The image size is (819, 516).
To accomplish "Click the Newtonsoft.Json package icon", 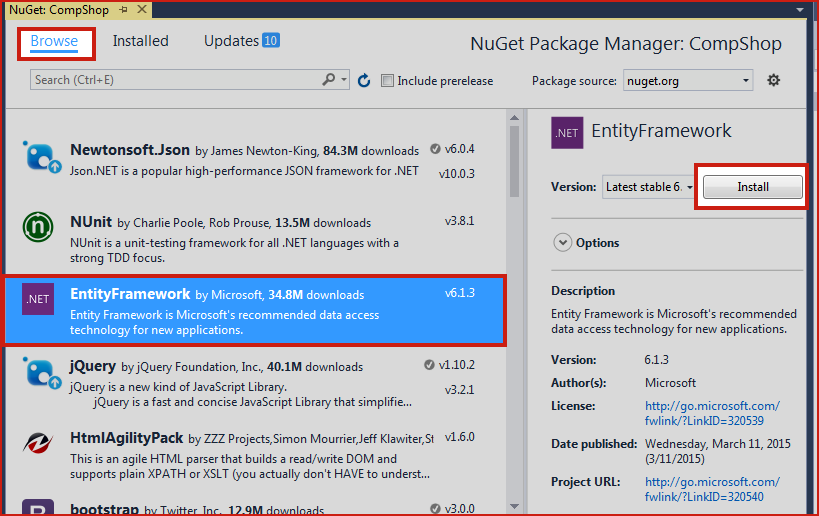I will (42, 157).
